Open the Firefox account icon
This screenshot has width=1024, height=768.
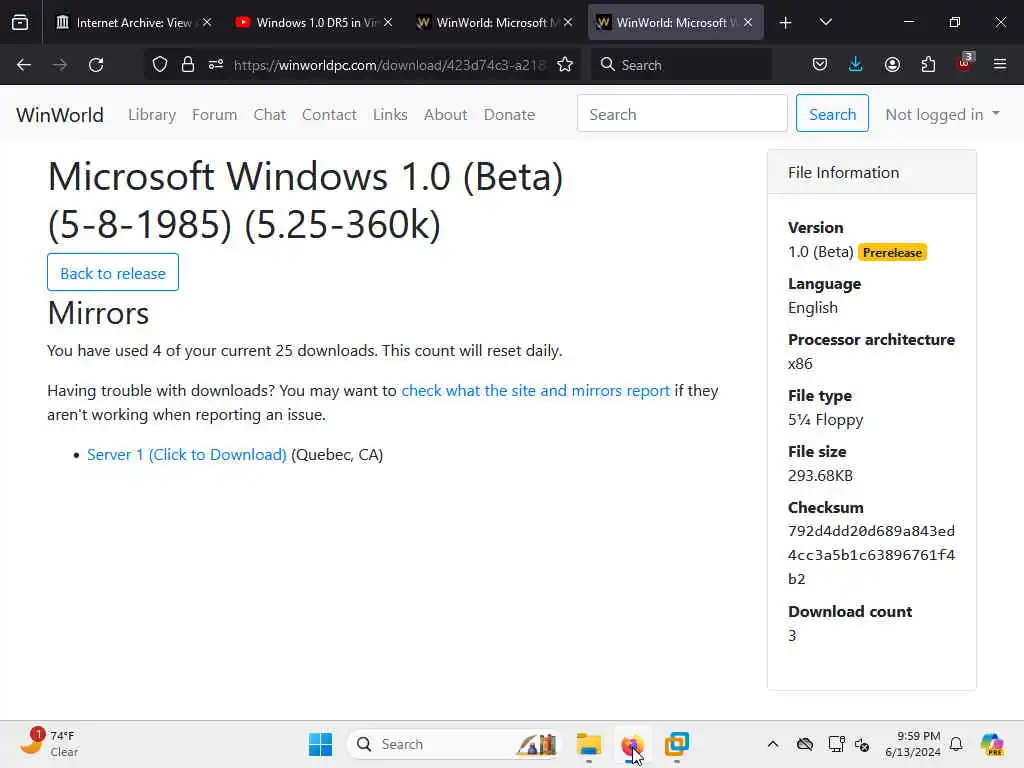point(892,65)
